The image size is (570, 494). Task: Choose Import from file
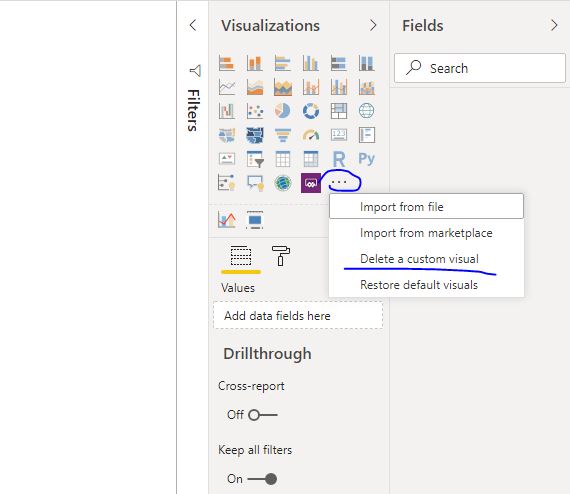pos(426,206)
